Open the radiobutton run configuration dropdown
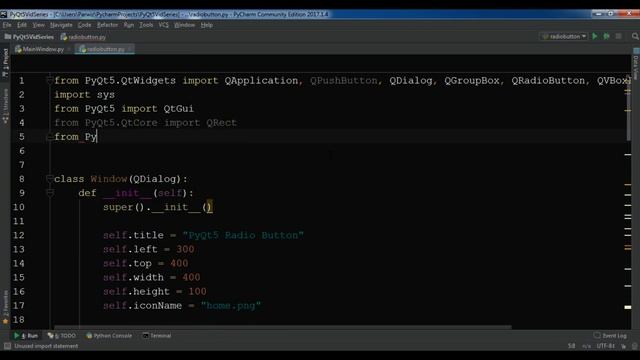This screenshot has height=360, width=640. [x=564, y=36]
